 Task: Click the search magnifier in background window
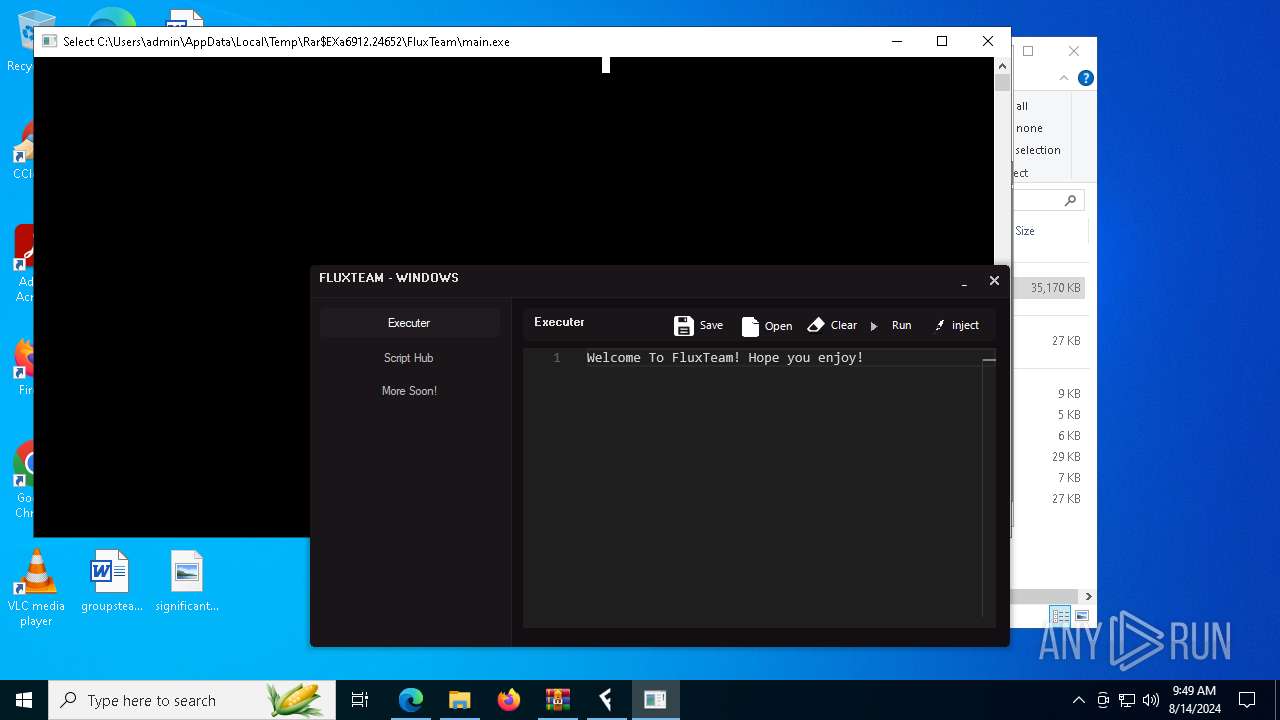click(1070, 201)
